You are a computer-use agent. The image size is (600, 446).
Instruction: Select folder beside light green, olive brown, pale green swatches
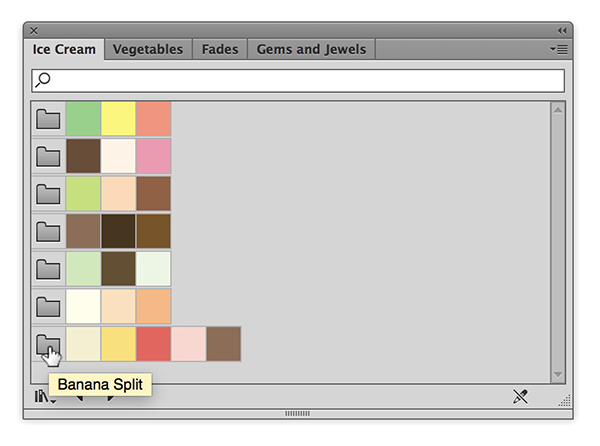tap(48, 269)
